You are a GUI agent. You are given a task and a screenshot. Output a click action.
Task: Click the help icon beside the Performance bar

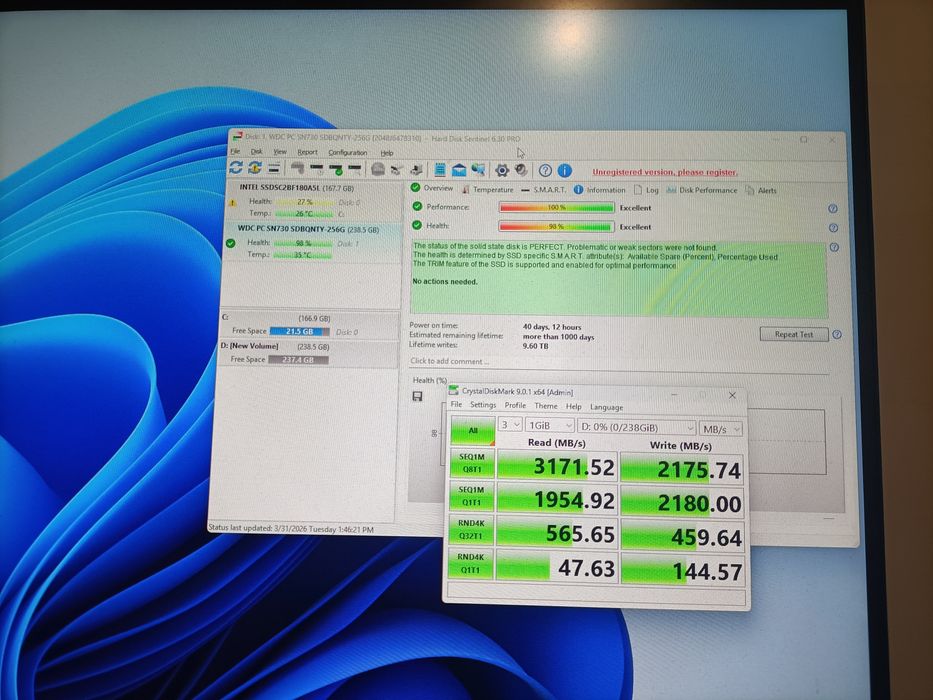point(832,209)
